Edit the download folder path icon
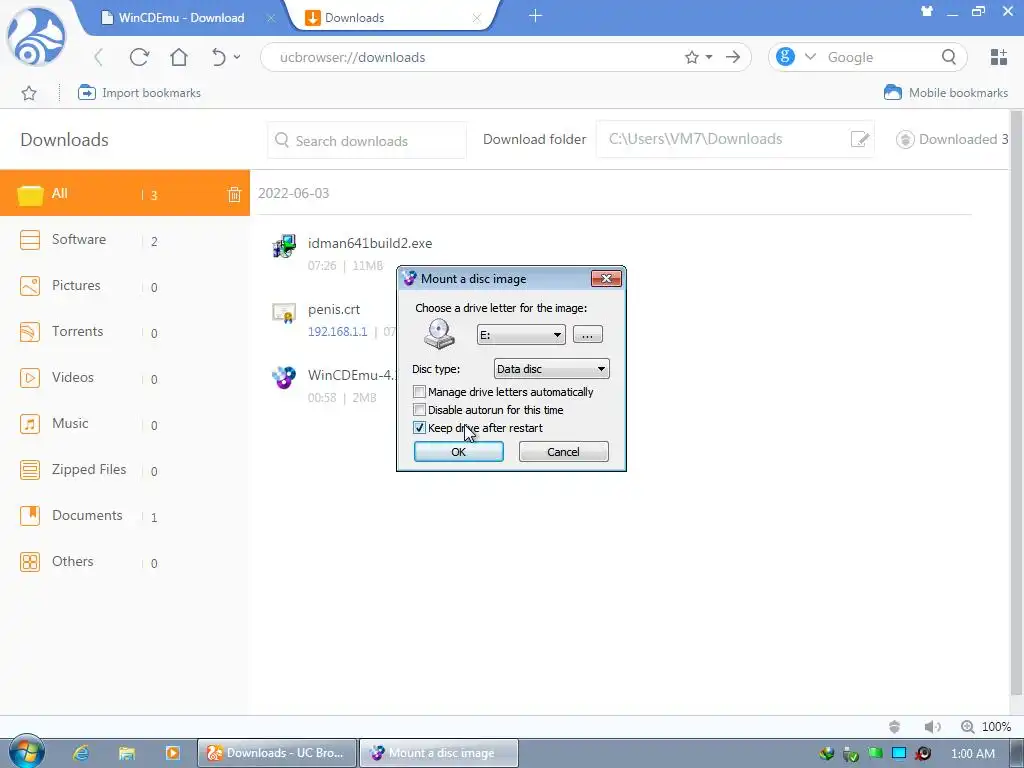Screen dimensions: 1024x768 pos(859,139)
